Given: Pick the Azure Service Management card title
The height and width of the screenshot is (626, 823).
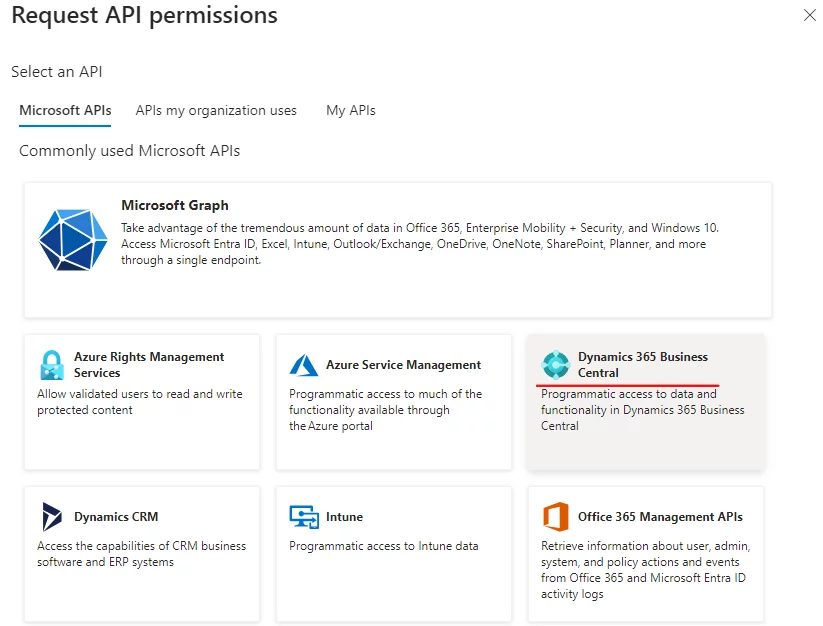Looking at the screenshot, I should coord(403,365).
